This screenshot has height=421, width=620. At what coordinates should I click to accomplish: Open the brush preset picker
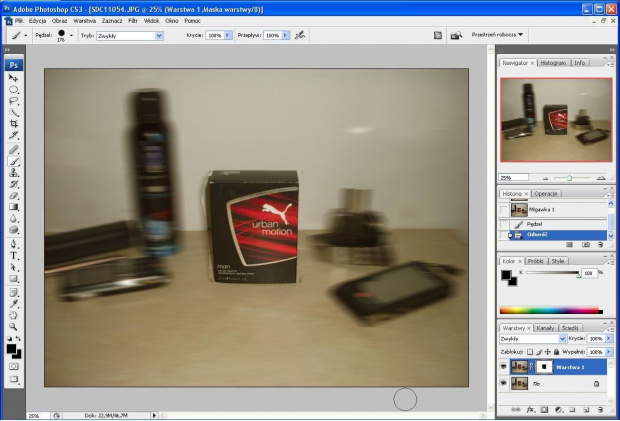[71, 36]
